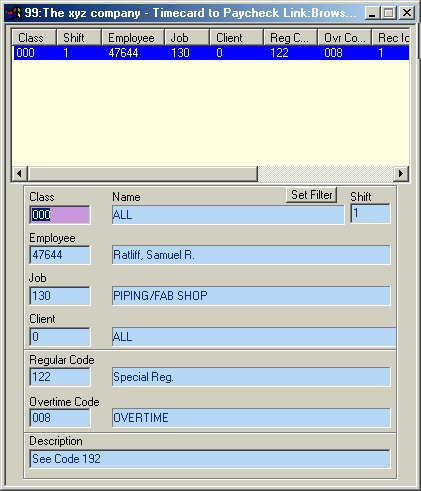Image resolution: width=421 pixels, height=491 pixels.
Task: Click the horizontal scrollbar thumb
Action: (x=142, y=173)
